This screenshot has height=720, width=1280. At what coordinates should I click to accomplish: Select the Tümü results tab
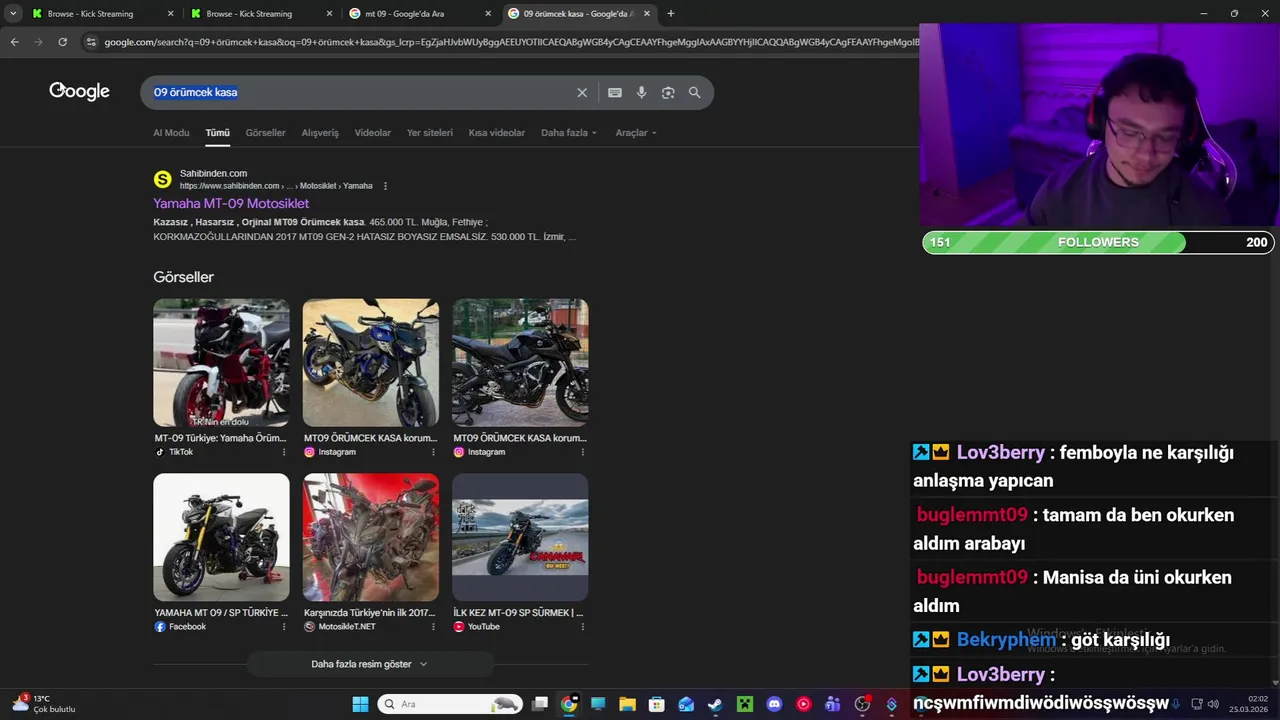pyautogui.click(x=217, y=133)
